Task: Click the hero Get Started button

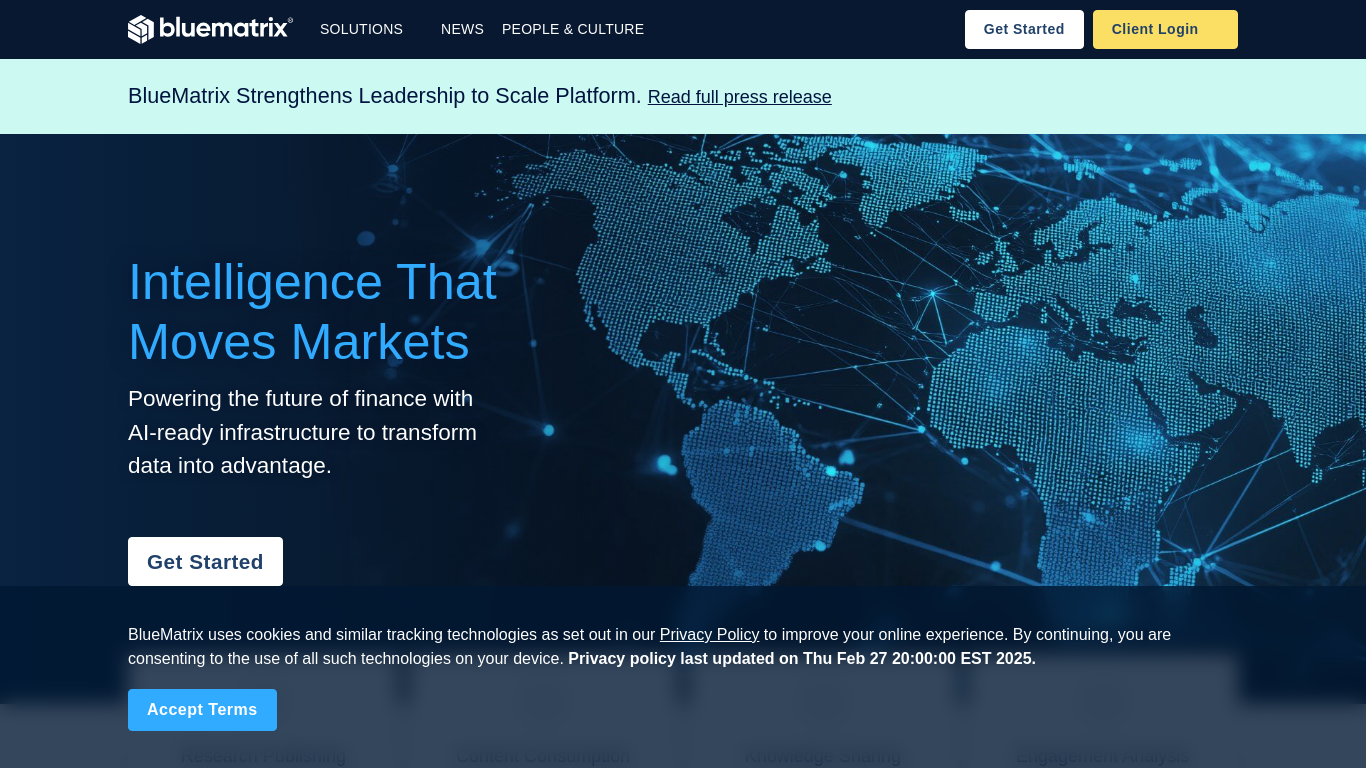Action: point(205,562)
